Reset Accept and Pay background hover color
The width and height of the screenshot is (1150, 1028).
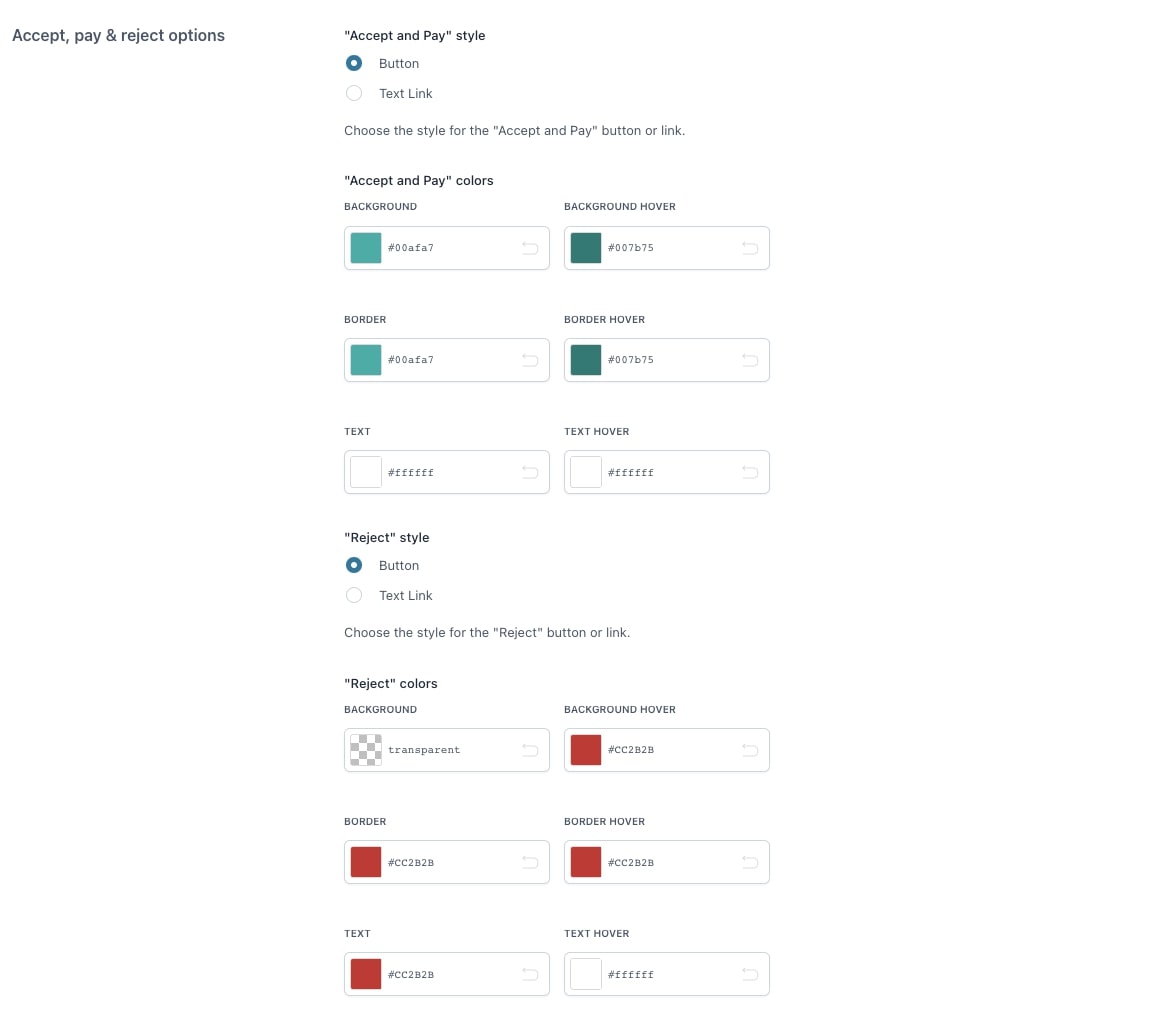click(750, 248)
